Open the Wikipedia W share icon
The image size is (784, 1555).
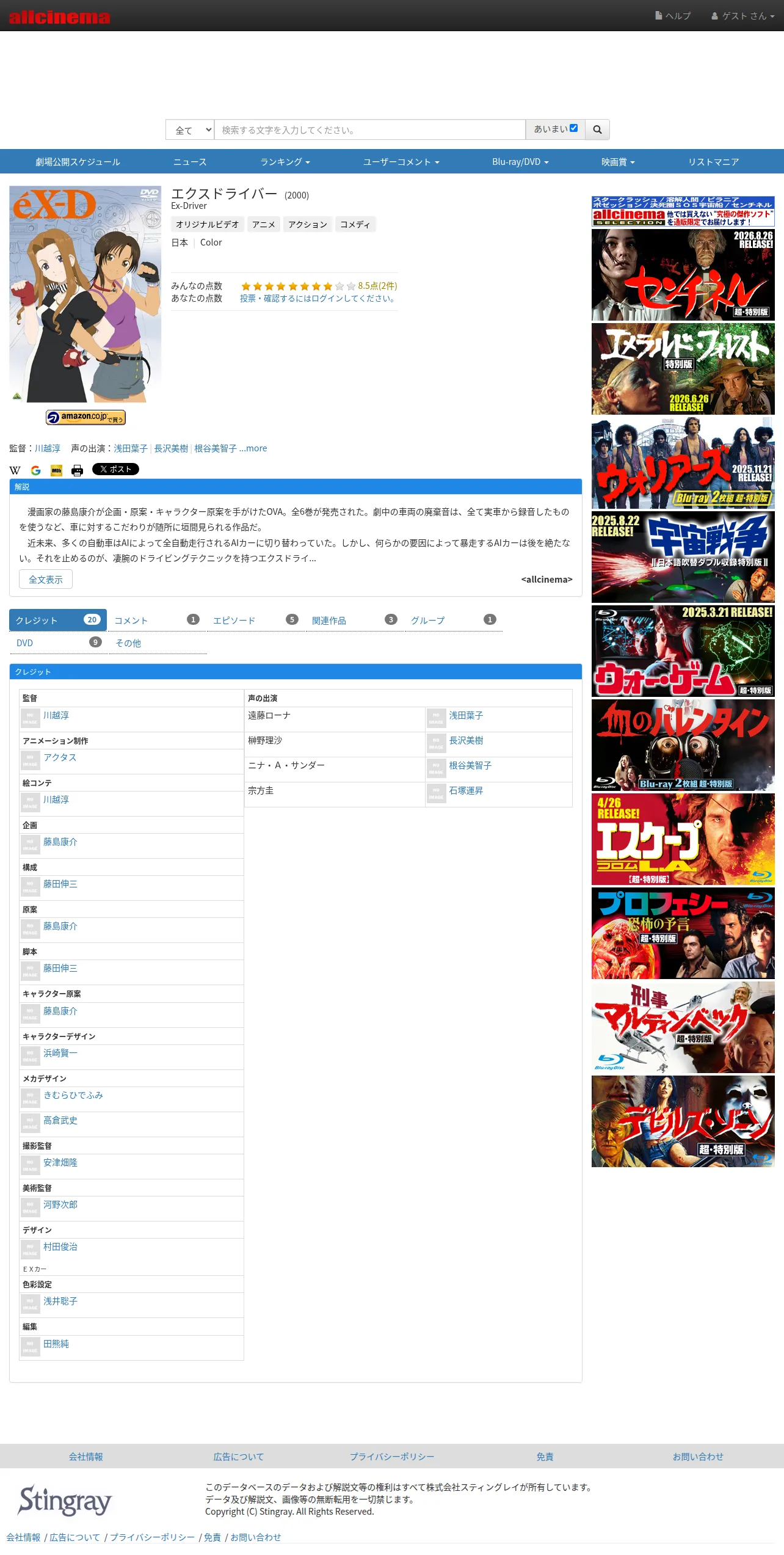point(15,470)
